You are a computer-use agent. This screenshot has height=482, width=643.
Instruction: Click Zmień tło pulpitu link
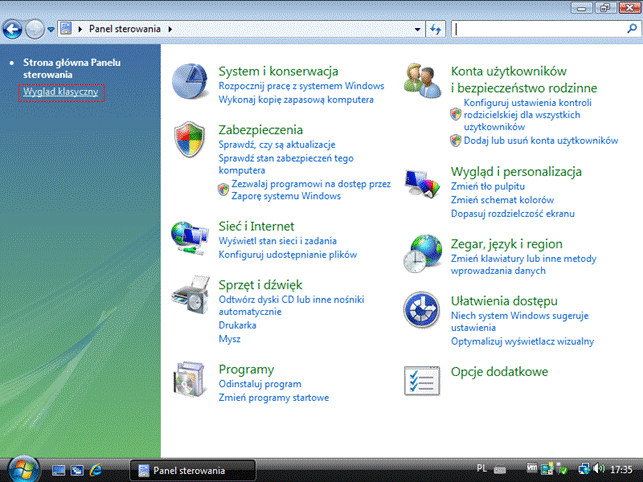pos(488,187)
